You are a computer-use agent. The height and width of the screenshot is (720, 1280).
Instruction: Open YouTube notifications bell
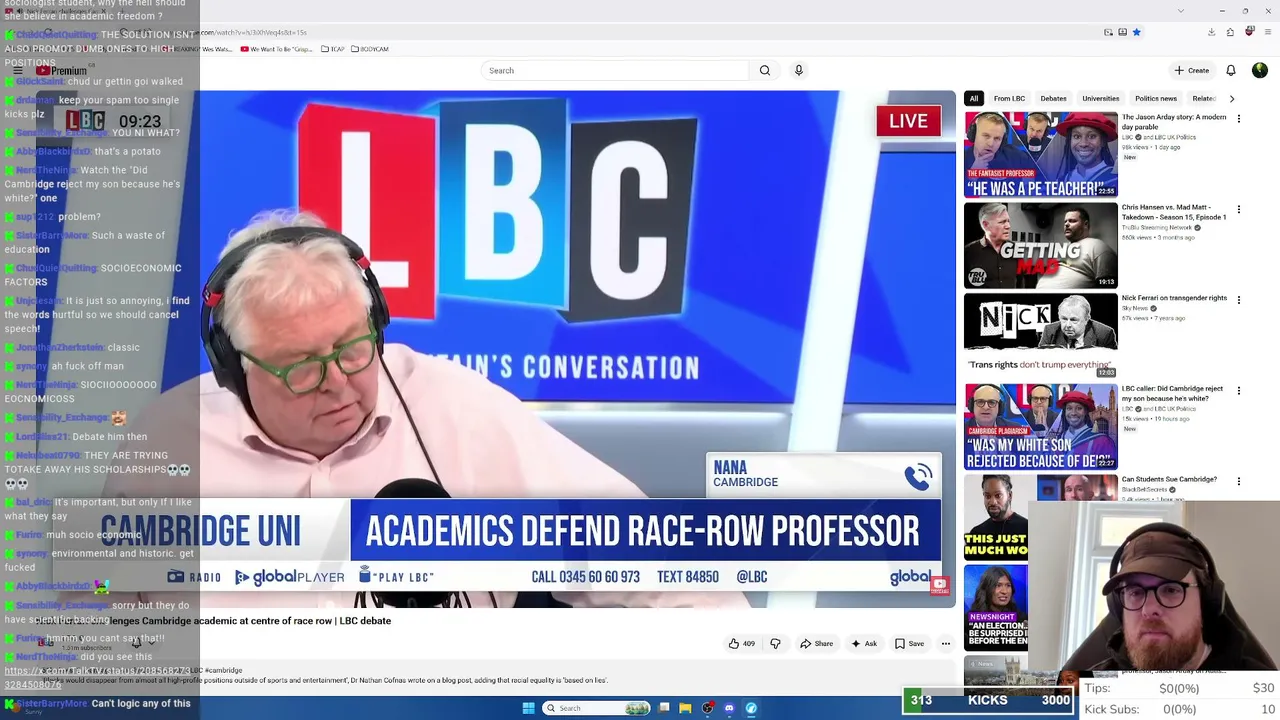click(1231, 70)
